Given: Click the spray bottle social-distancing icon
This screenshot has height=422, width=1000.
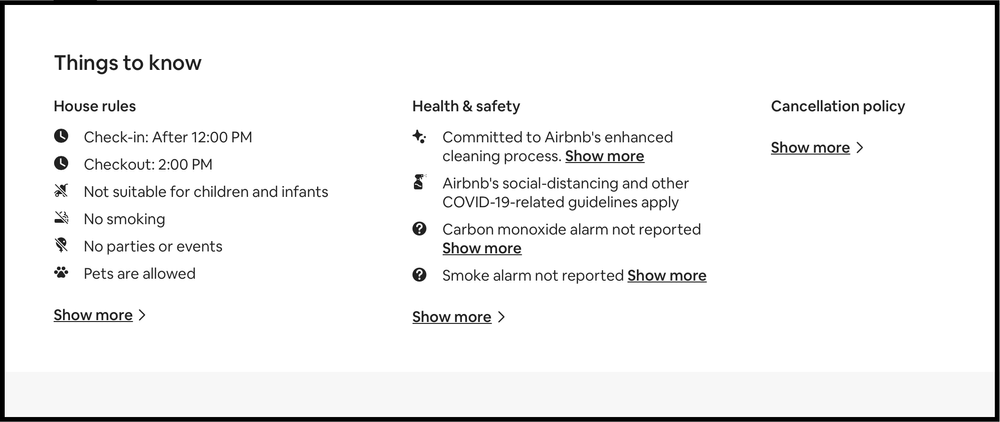Looking at the screenshot, I should point(419,182).
